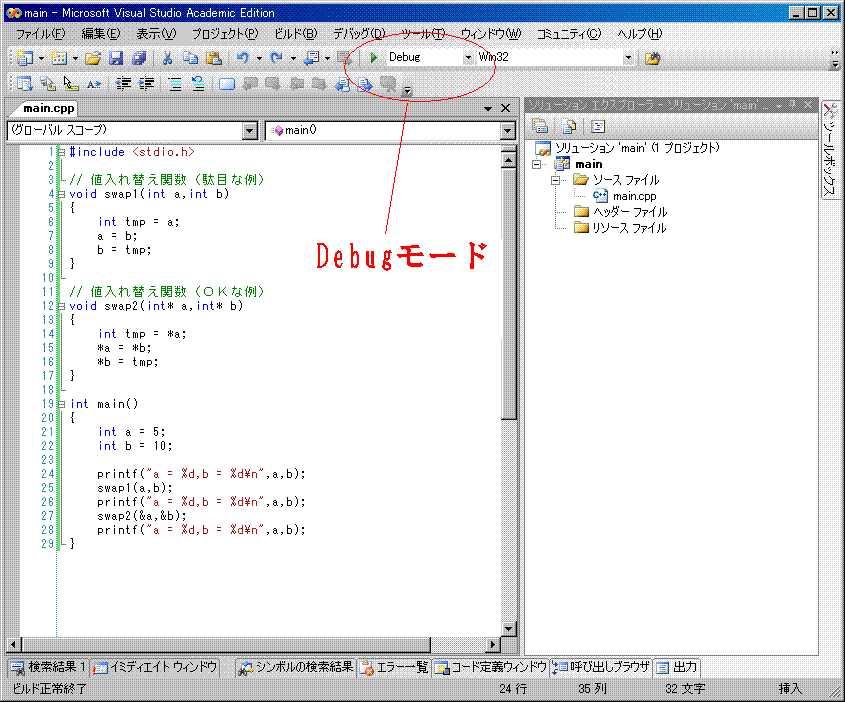
Task: Open the Project menu (プロジェクト)
Action: pos(225,33)
